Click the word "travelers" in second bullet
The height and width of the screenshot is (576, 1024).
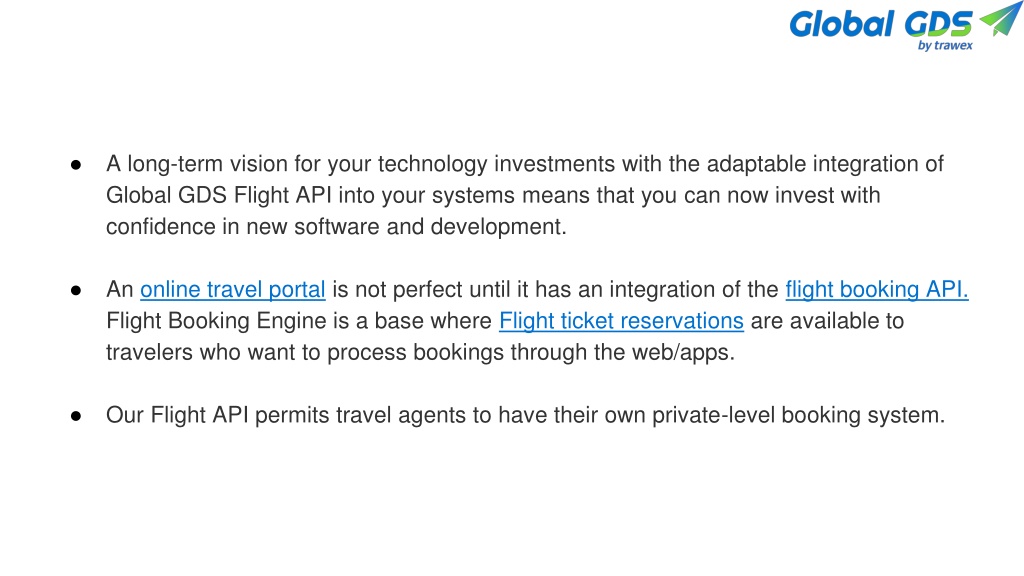[x=150, y=352]
